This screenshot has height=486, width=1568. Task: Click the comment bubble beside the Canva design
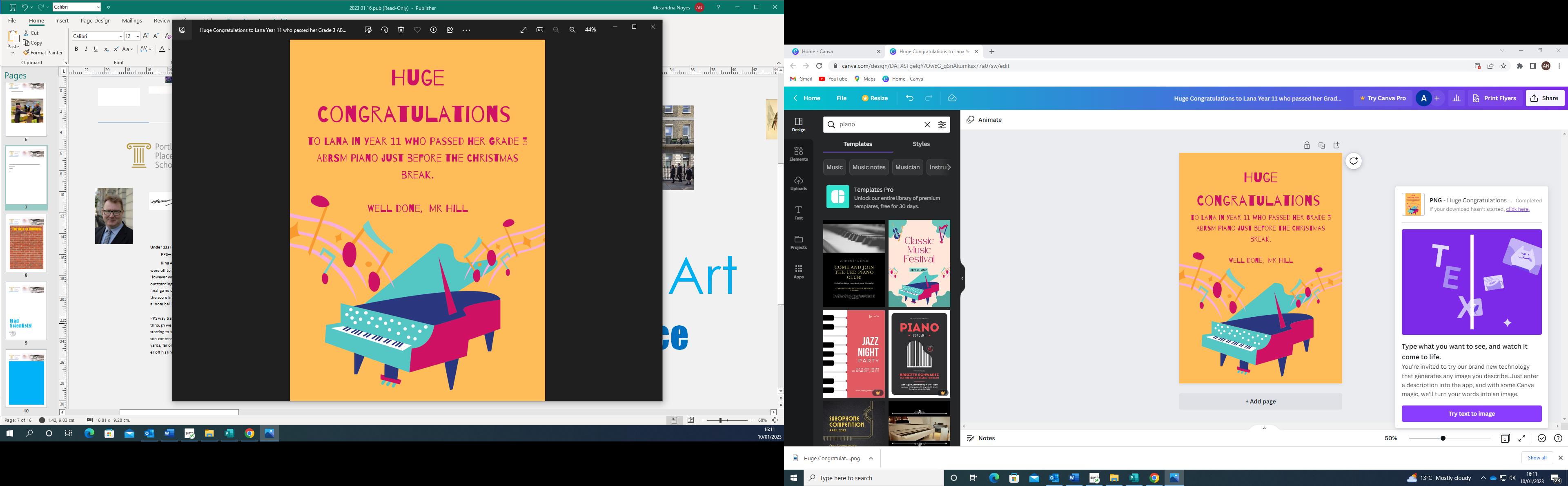point(1354,161)
